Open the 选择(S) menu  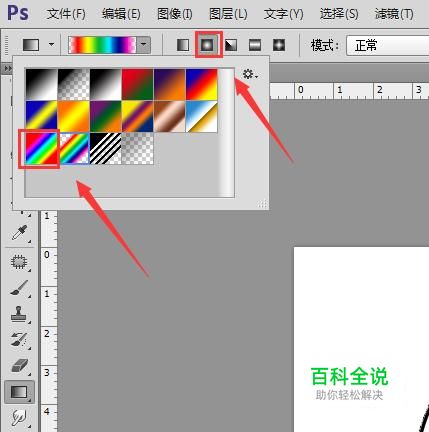[x=339, y=14]
